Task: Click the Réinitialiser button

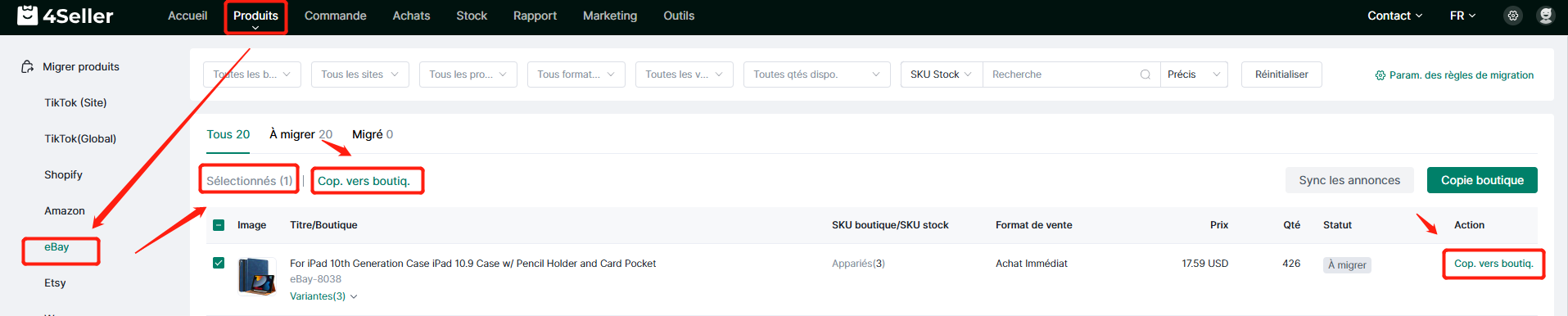Action: point(1281,74)
